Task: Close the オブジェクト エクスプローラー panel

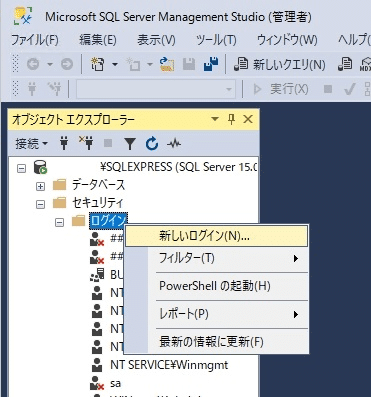Action: pyautogui.click(x=248, y=119)
